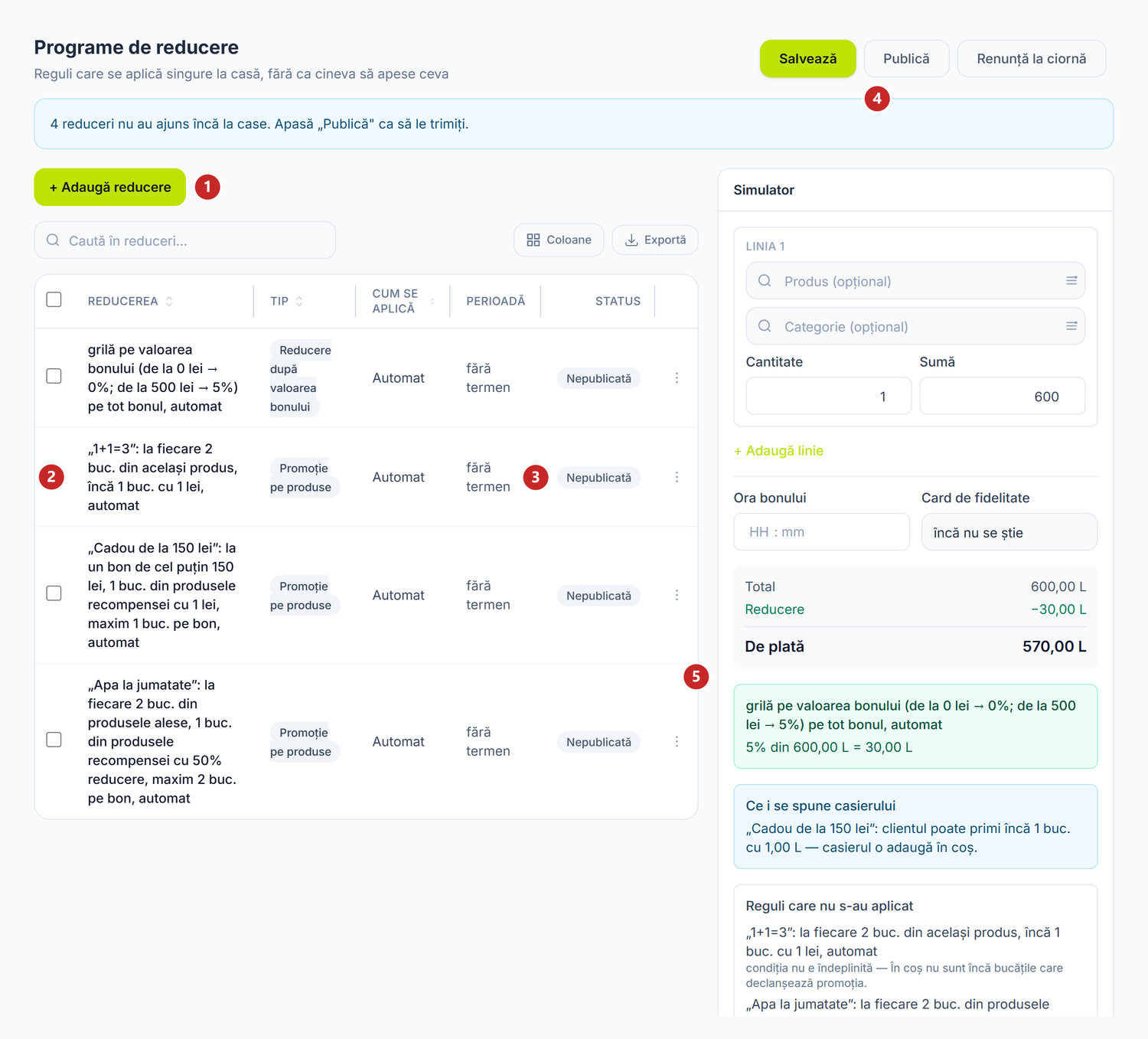
Task: Click the Salvează button
Action: [807, 59]
